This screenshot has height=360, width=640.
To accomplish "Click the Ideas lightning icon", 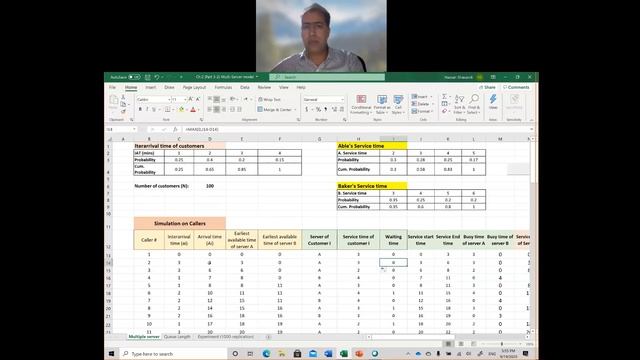I will pyautogui.click(x=493, y=101).
